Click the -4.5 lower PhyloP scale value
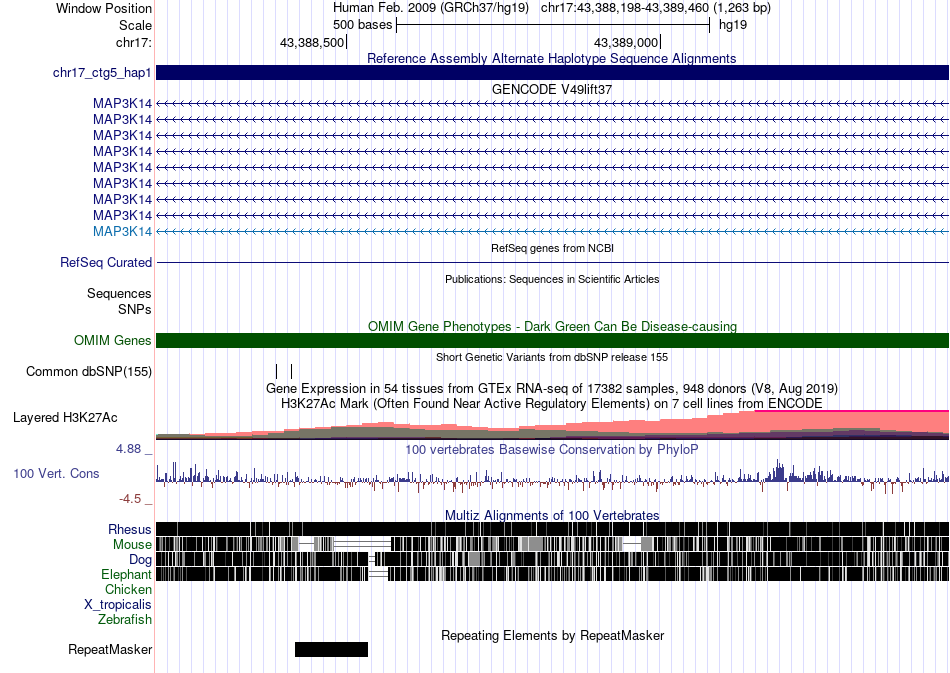 pos(130,499)
